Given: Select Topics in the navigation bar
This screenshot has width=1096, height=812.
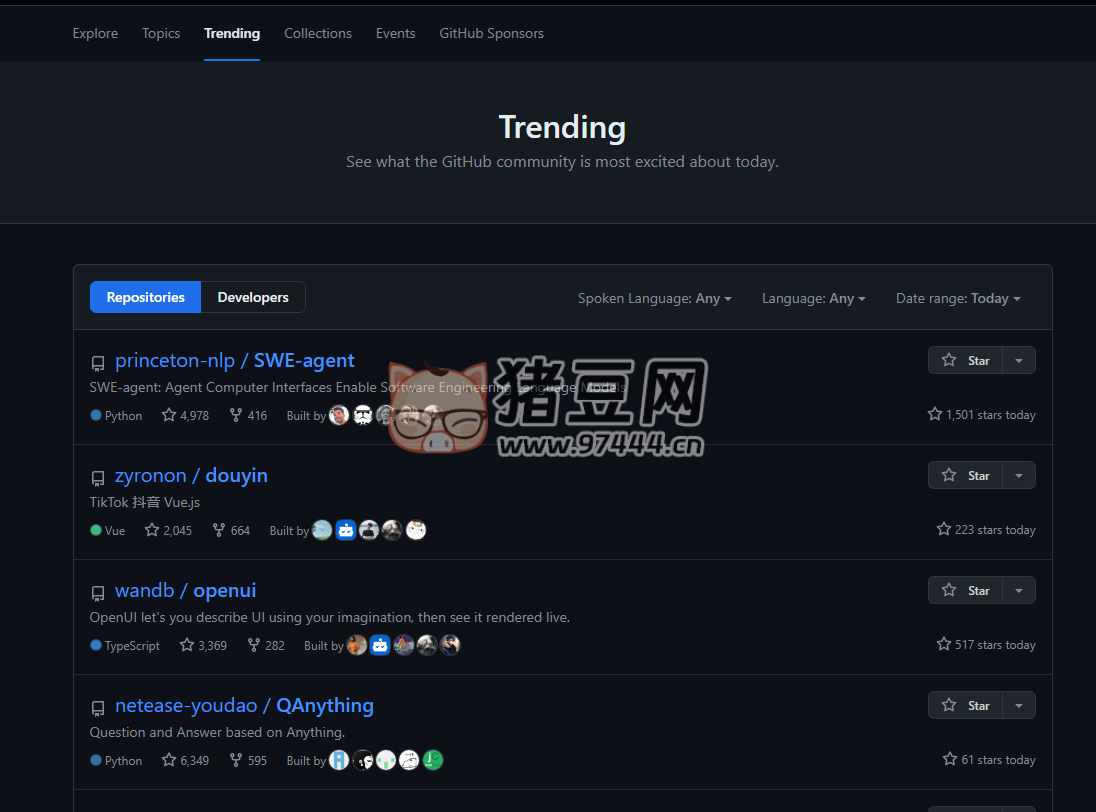Looking at the screenshot, I should coord(161,33).
